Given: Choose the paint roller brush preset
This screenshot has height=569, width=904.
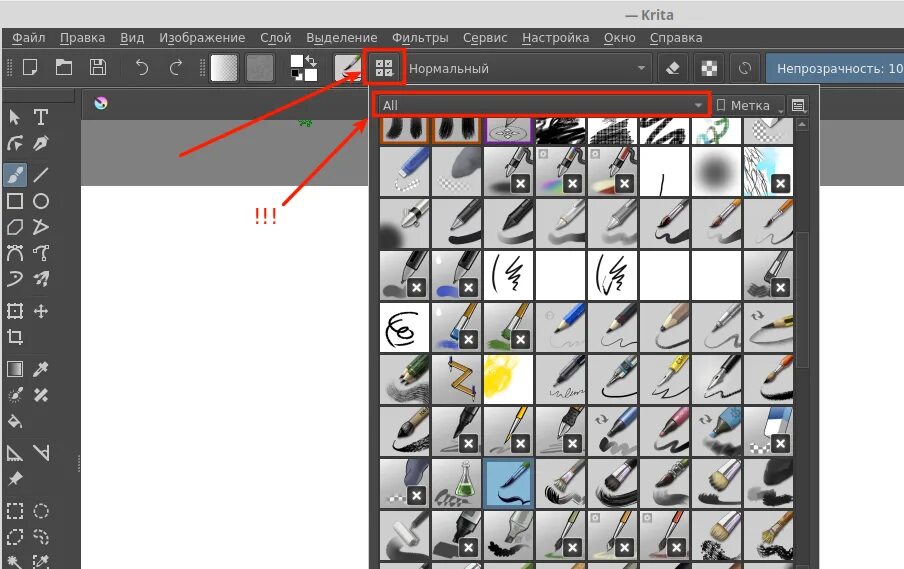Looking at the screenshot, I should (405, 535).
